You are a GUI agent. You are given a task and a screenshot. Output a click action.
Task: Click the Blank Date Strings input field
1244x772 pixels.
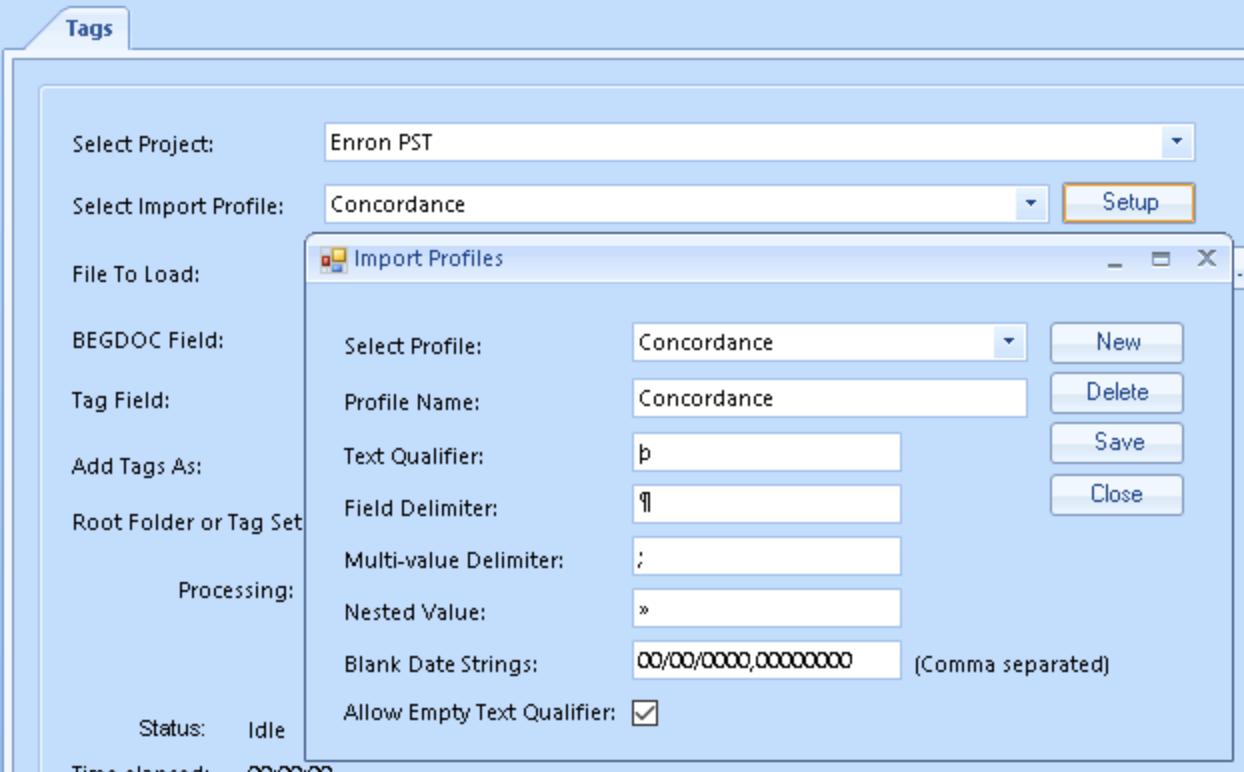(x=767, y=660)
